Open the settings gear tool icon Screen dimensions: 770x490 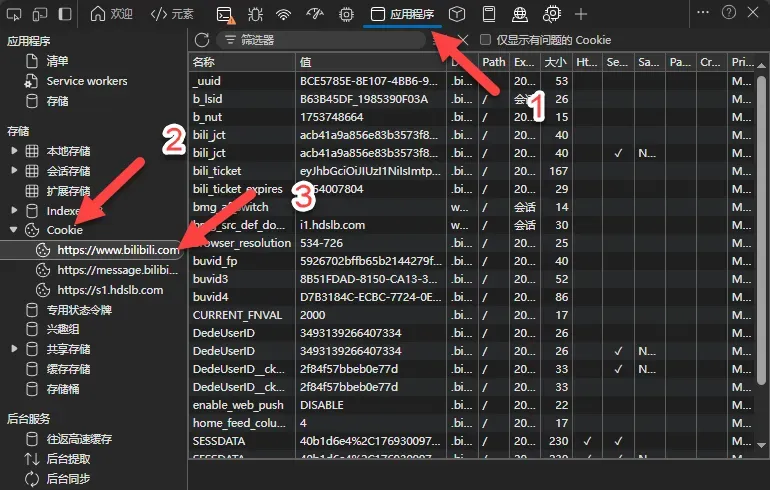551,14
